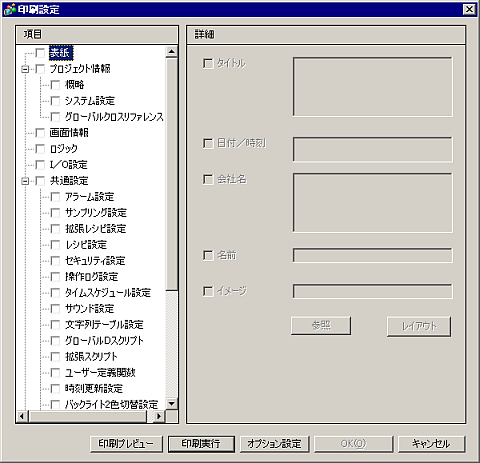Close the 印刷設定 dialog with X

tap(469, 9)
